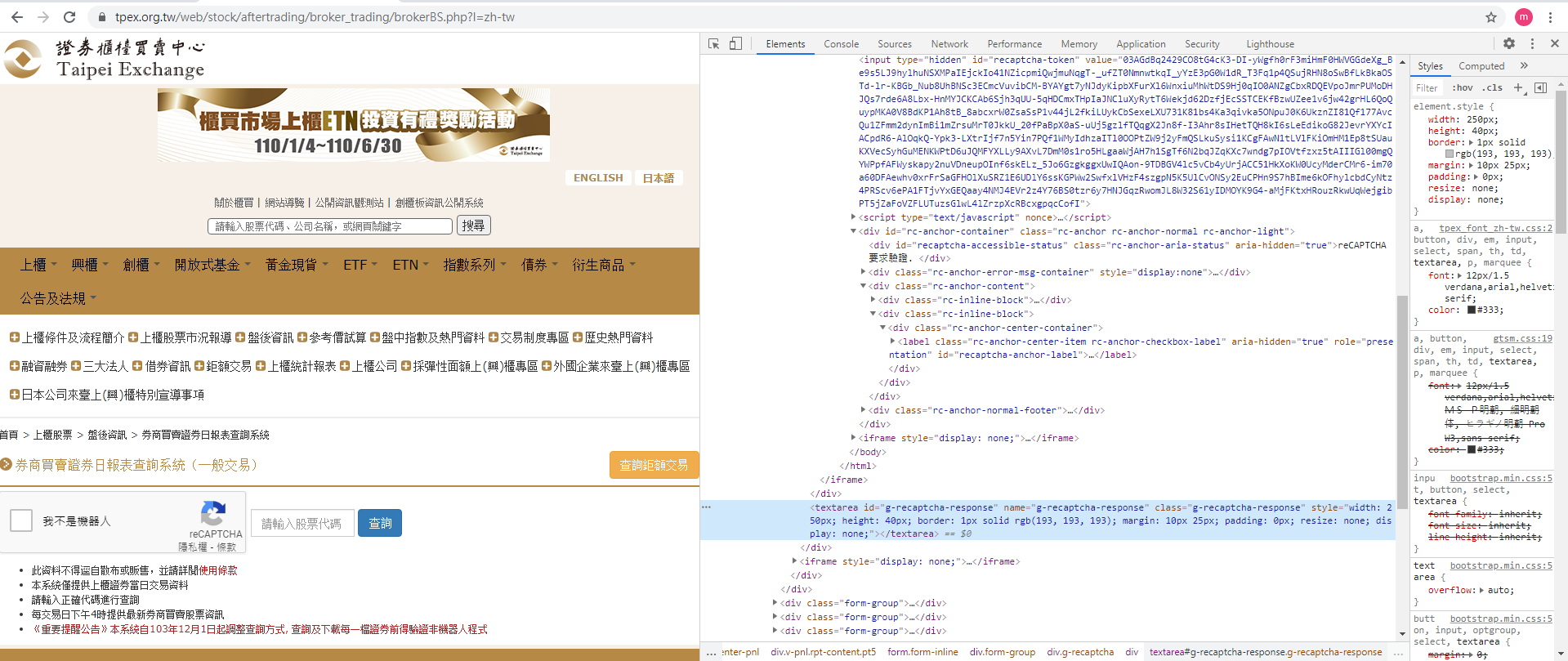Click the ENGLISH language button
Image resolution: width=1568 pixels, height=661 pixels.
(598, 177)
